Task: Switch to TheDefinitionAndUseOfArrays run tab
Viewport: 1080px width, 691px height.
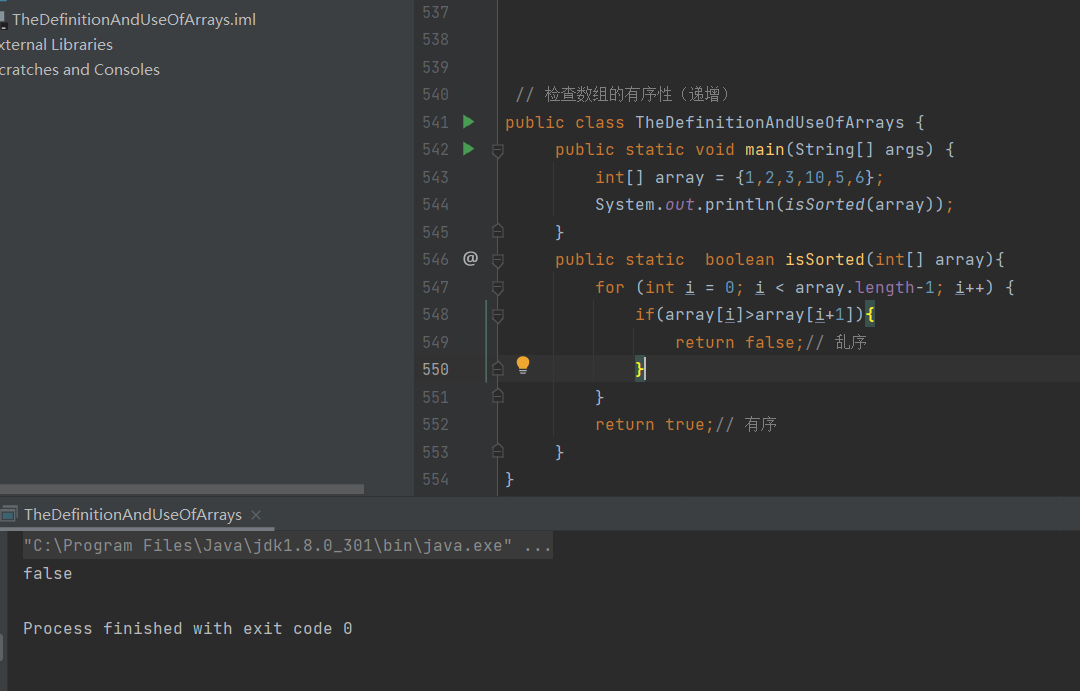Action: (133, 515)
